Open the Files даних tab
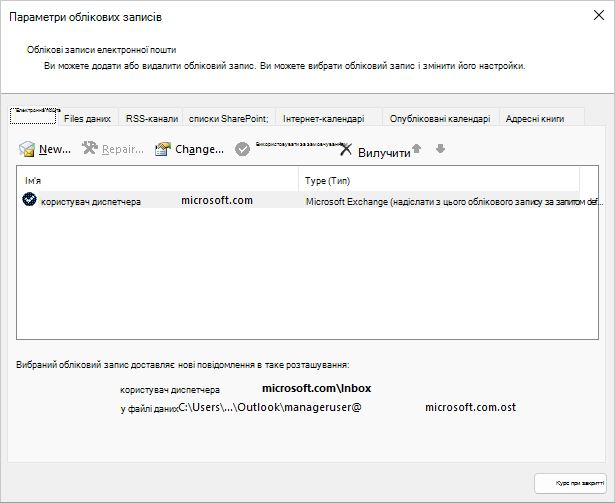Image resolution: width=615 pixels, height=503 pixels. click(87, 118)
